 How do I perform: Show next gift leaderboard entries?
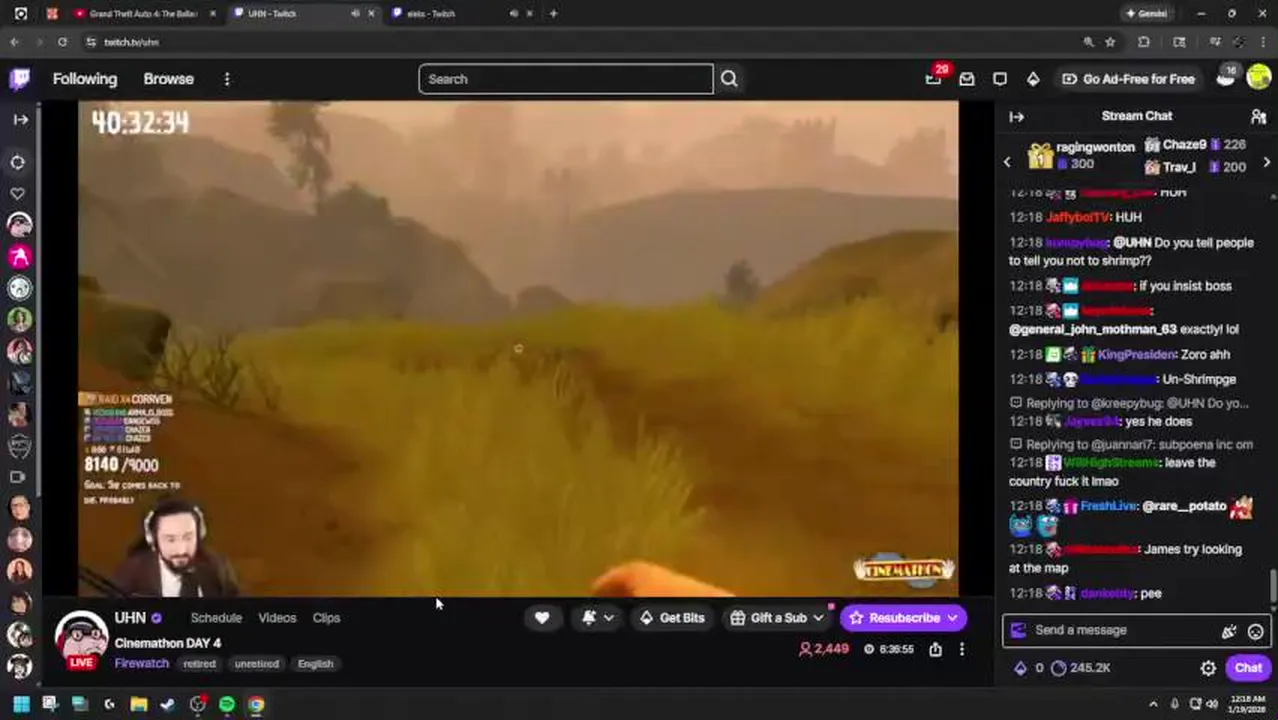coord(1267,162)
